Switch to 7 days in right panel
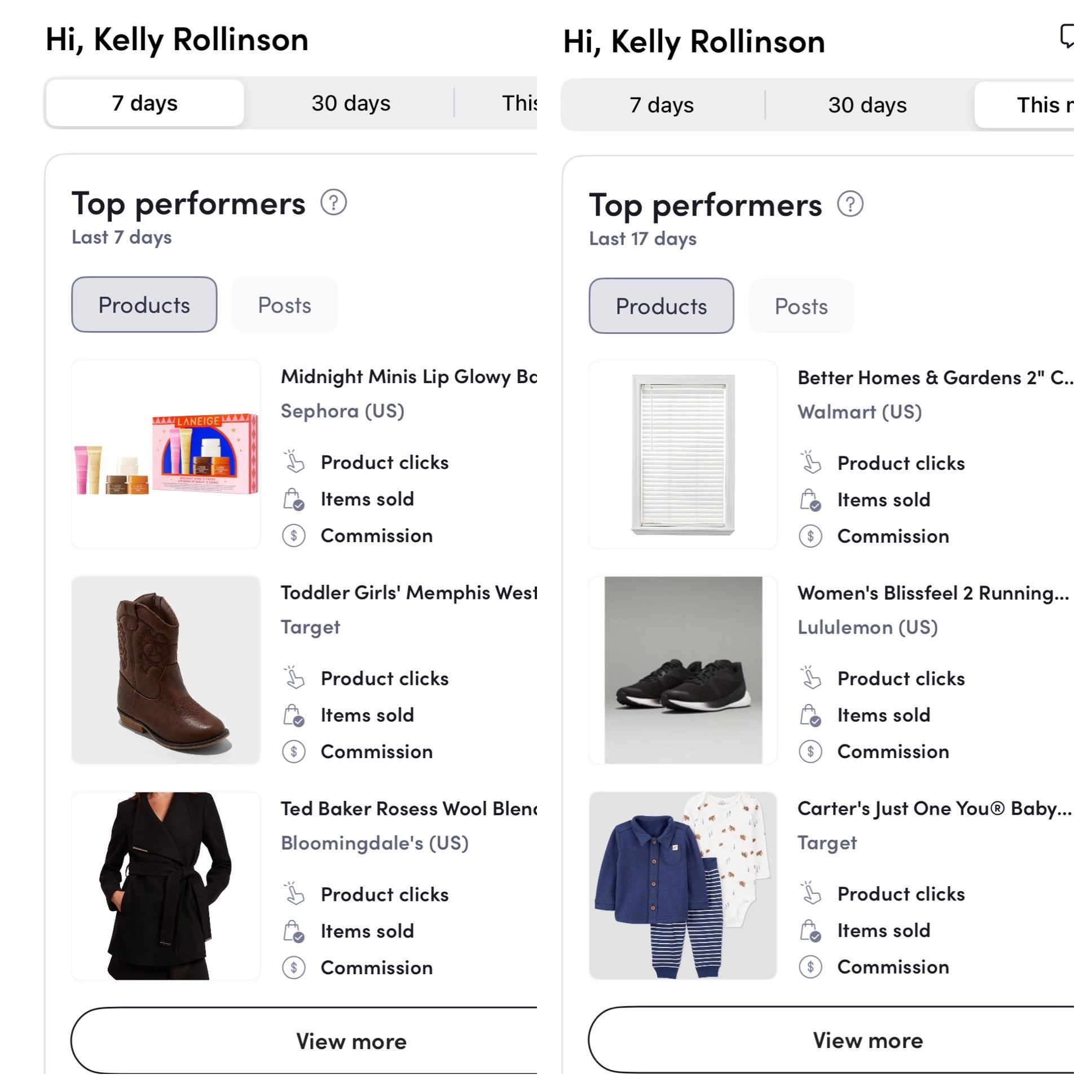 pos(661,105)
